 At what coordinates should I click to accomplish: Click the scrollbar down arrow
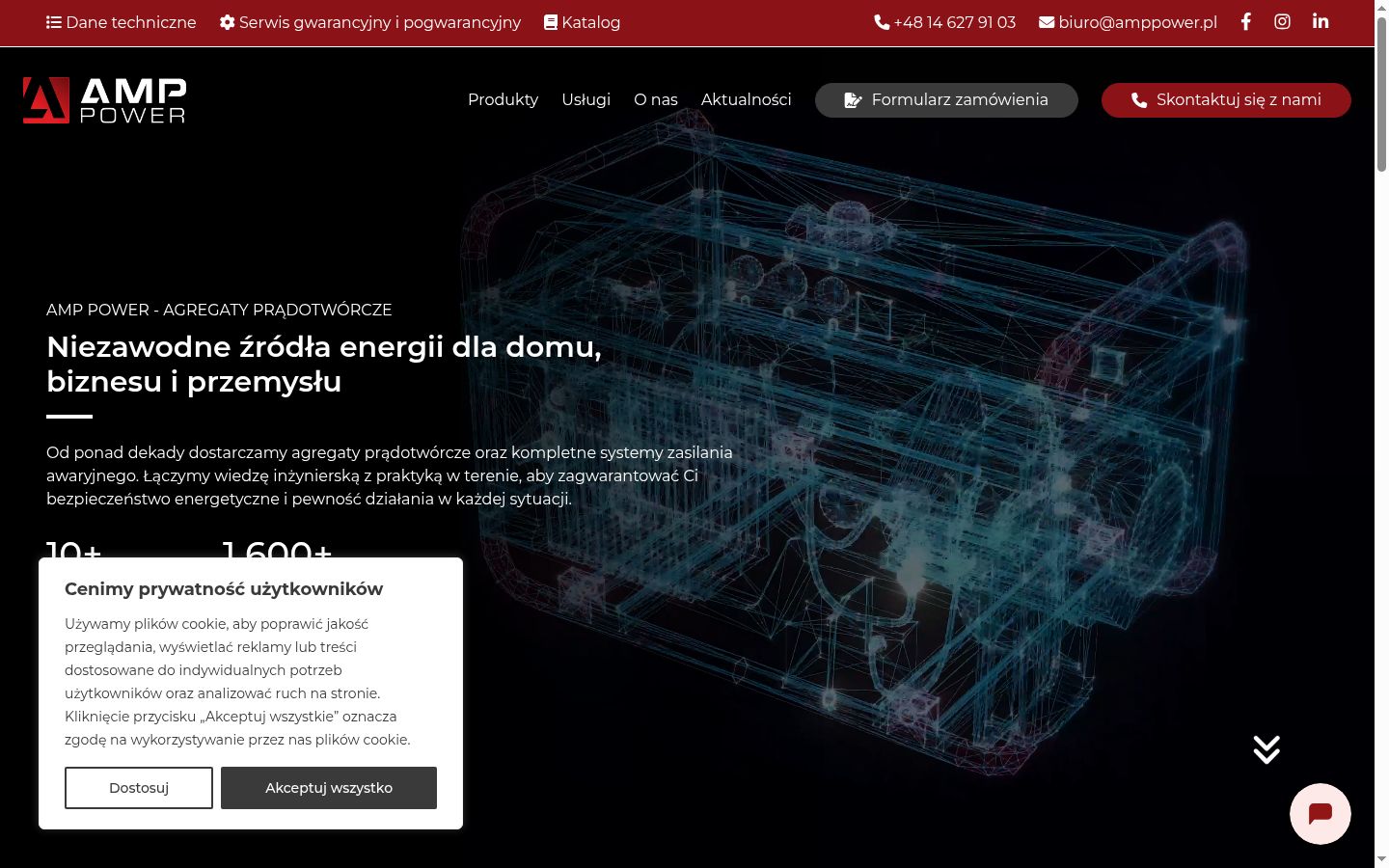(x=1381, y=859)
